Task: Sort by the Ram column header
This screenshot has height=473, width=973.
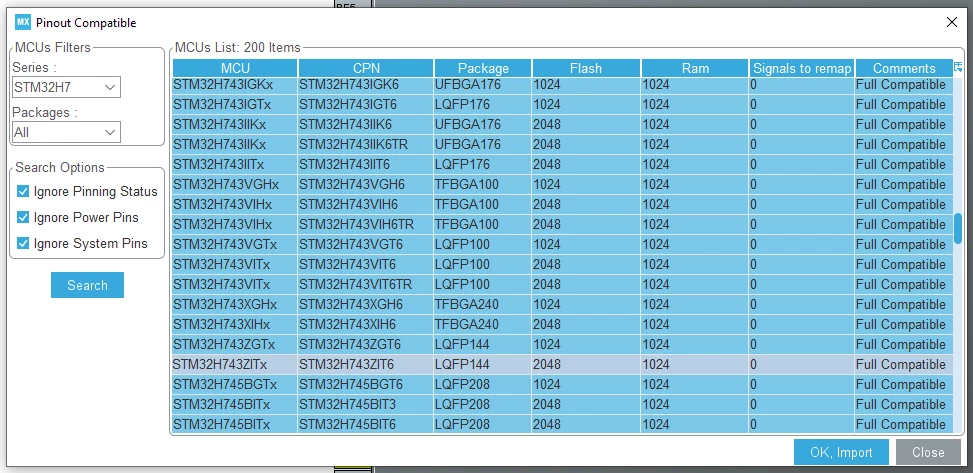Action: click(x=695, y=68)
